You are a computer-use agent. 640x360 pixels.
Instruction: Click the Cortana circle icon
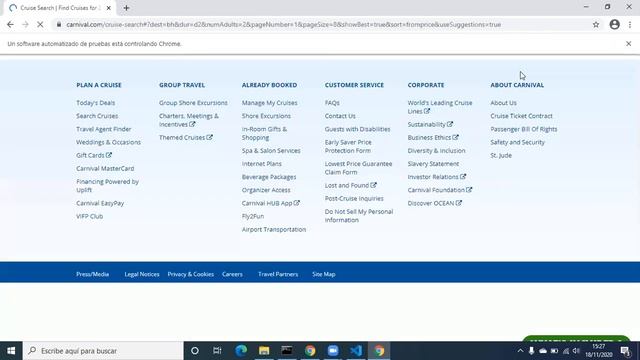point(195,351)
